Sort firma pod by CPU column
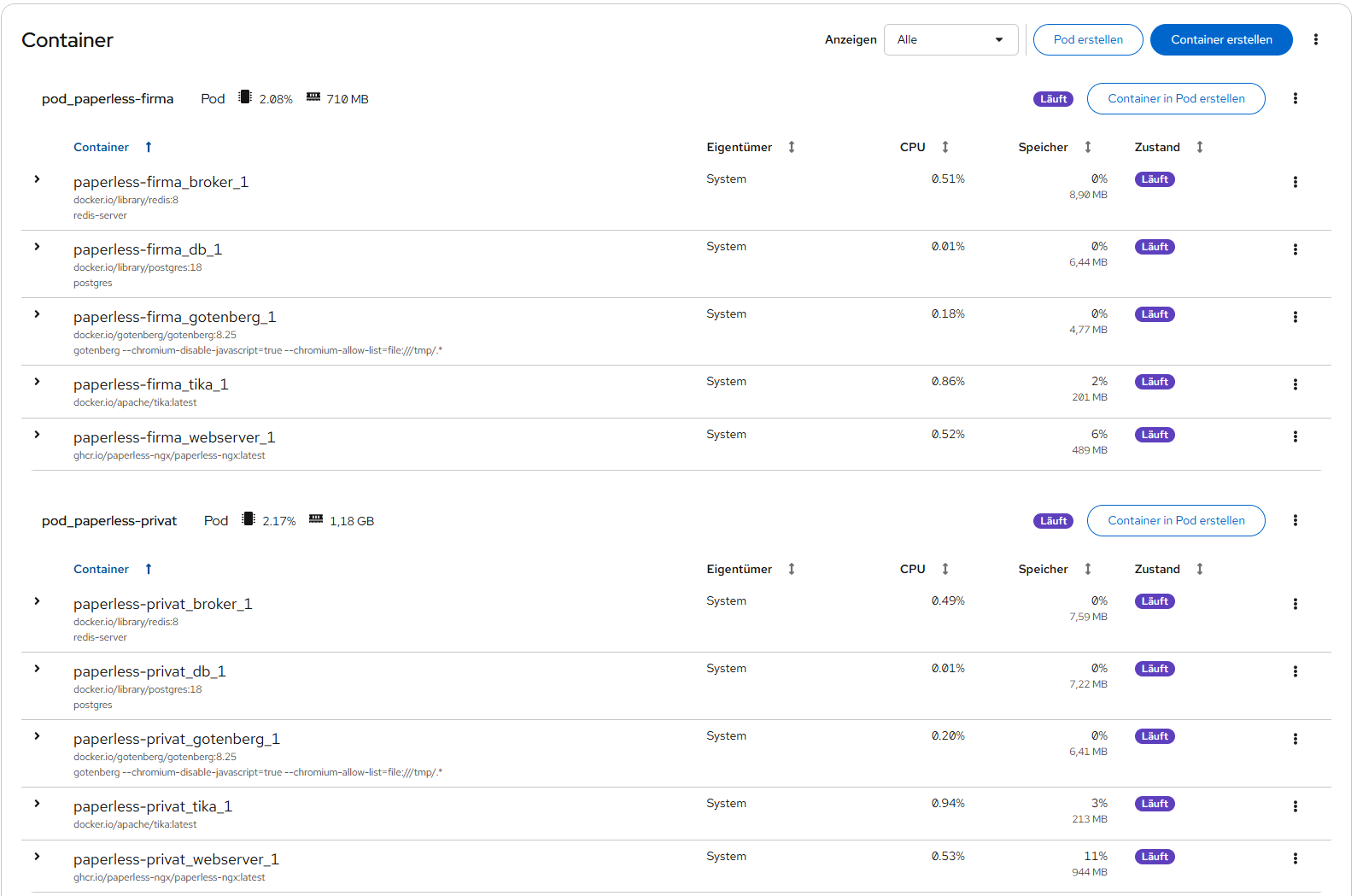The image size is (1357, 896). pos(923,147)
